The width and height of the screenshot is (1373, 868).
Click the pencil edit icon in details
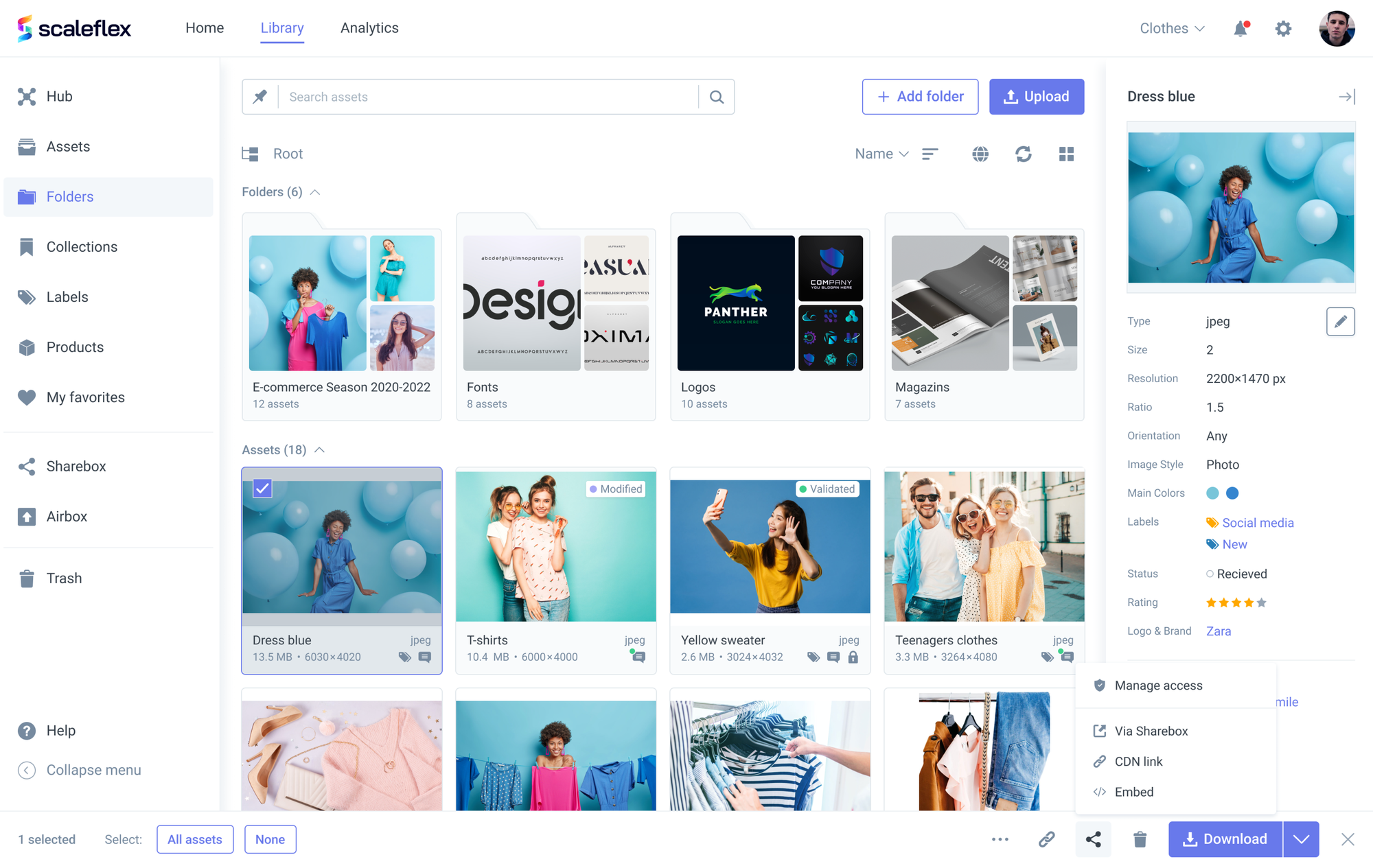click(x=1340, y=321)
